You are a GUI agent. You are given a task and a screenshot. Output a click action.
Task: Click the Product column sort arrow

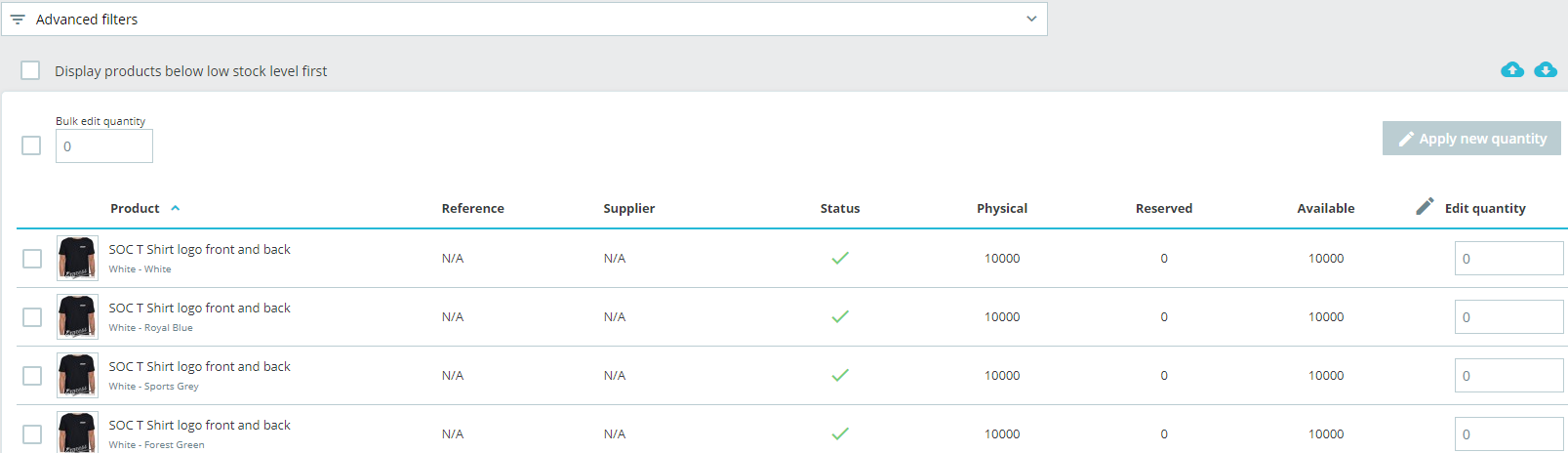[x=176, y=208]
